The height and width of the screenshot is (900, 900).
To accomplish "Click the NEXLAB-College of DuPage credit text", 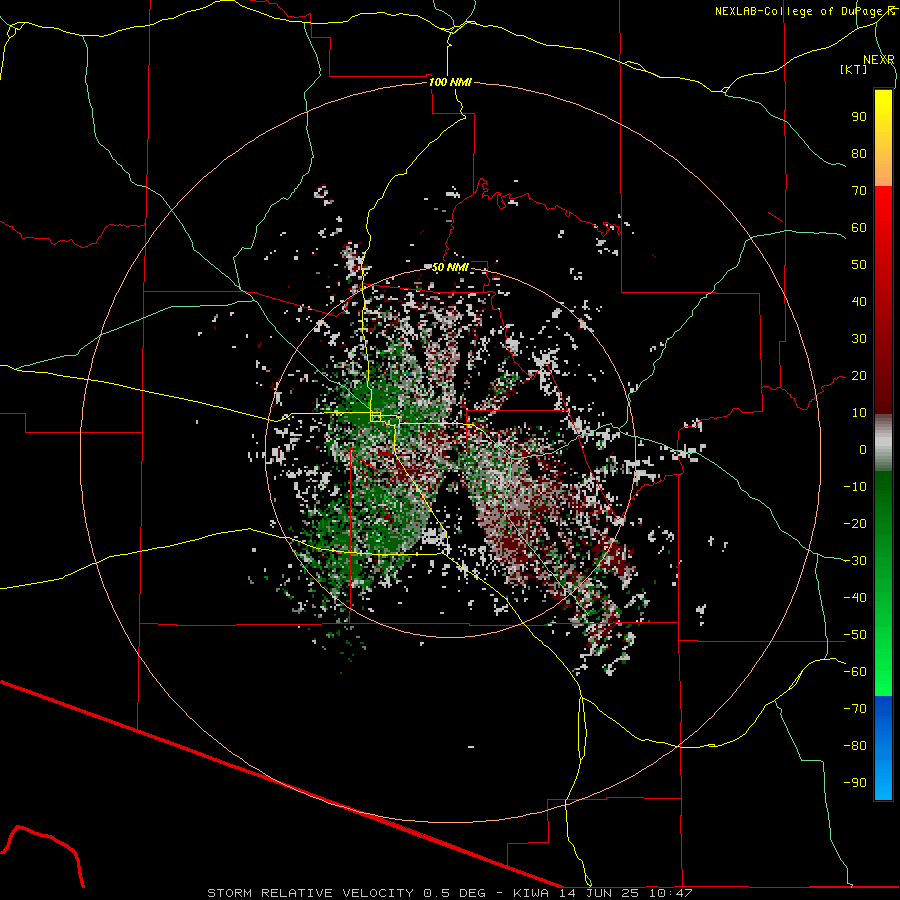I will tap(805, 11).
